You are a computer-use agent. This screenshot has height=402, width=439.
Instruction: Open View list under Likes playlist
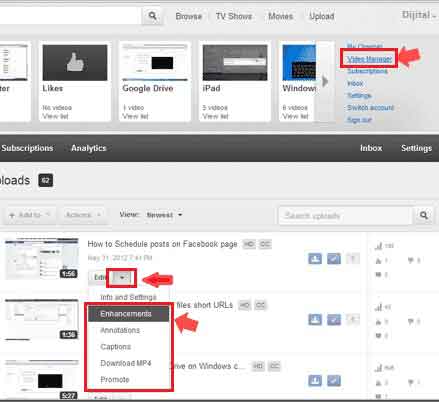tap(56, 116)
